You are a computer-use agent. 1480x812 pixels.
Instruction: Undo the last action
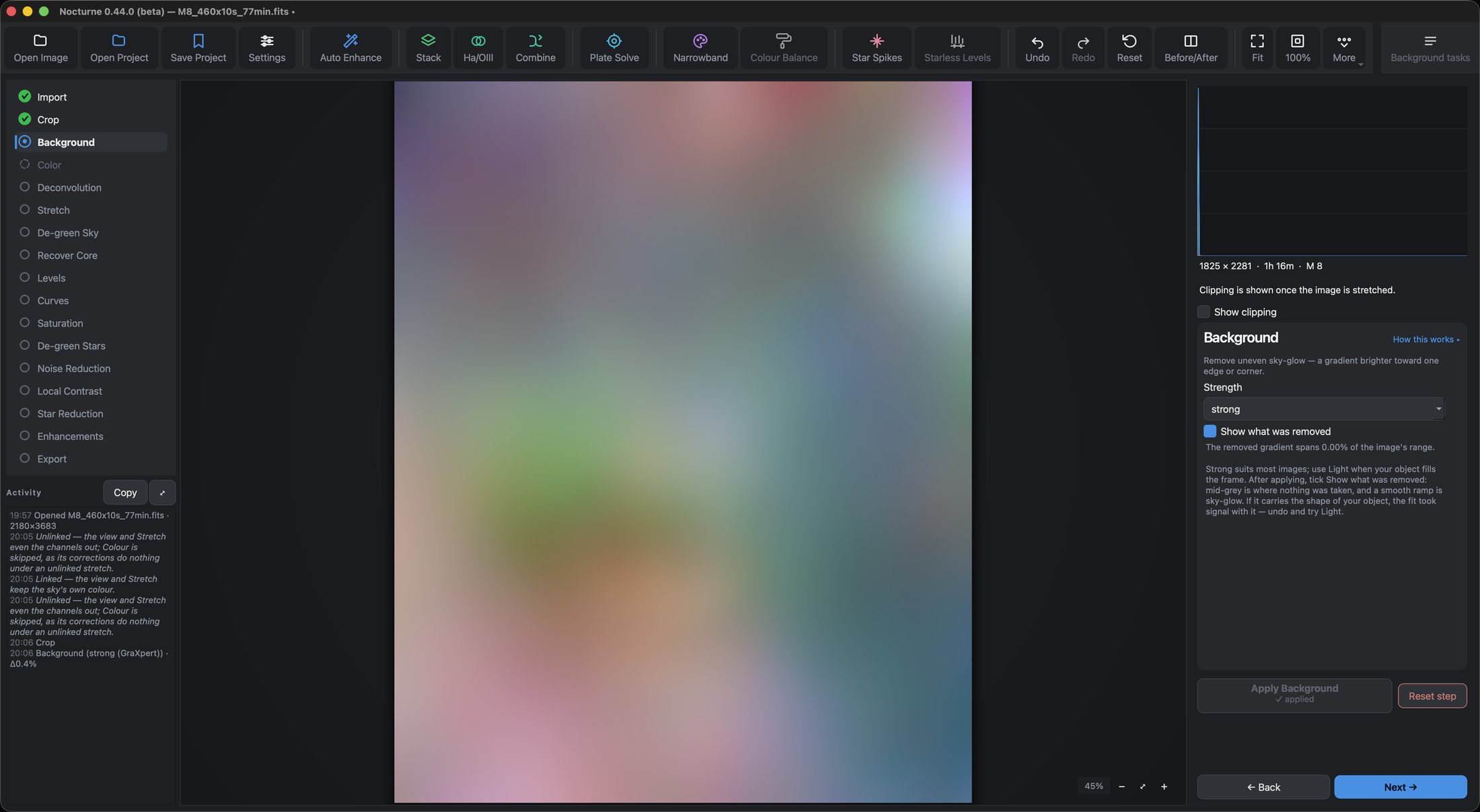(x=1037, y=48)
